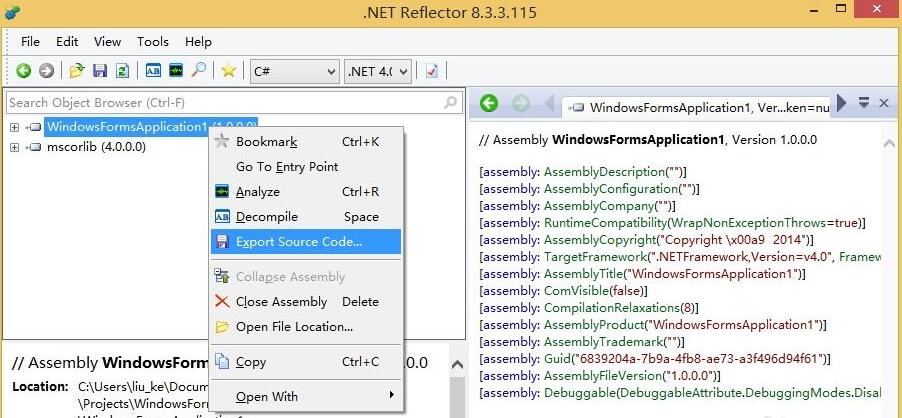Select WindowsFormsApplication1 tree item
This screenshot has height=418, width=902.
tap(151, 126)
